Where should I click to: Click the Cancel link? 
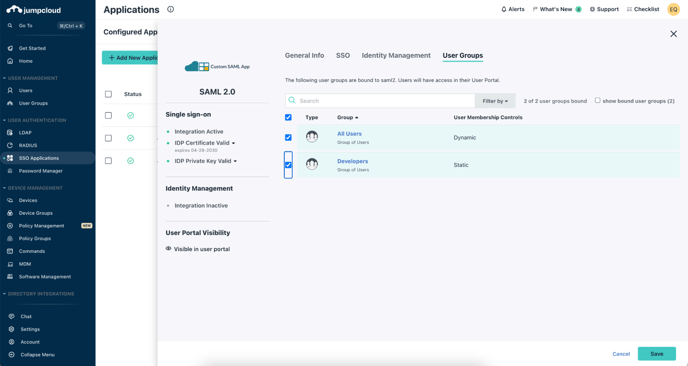pos(621,354)
